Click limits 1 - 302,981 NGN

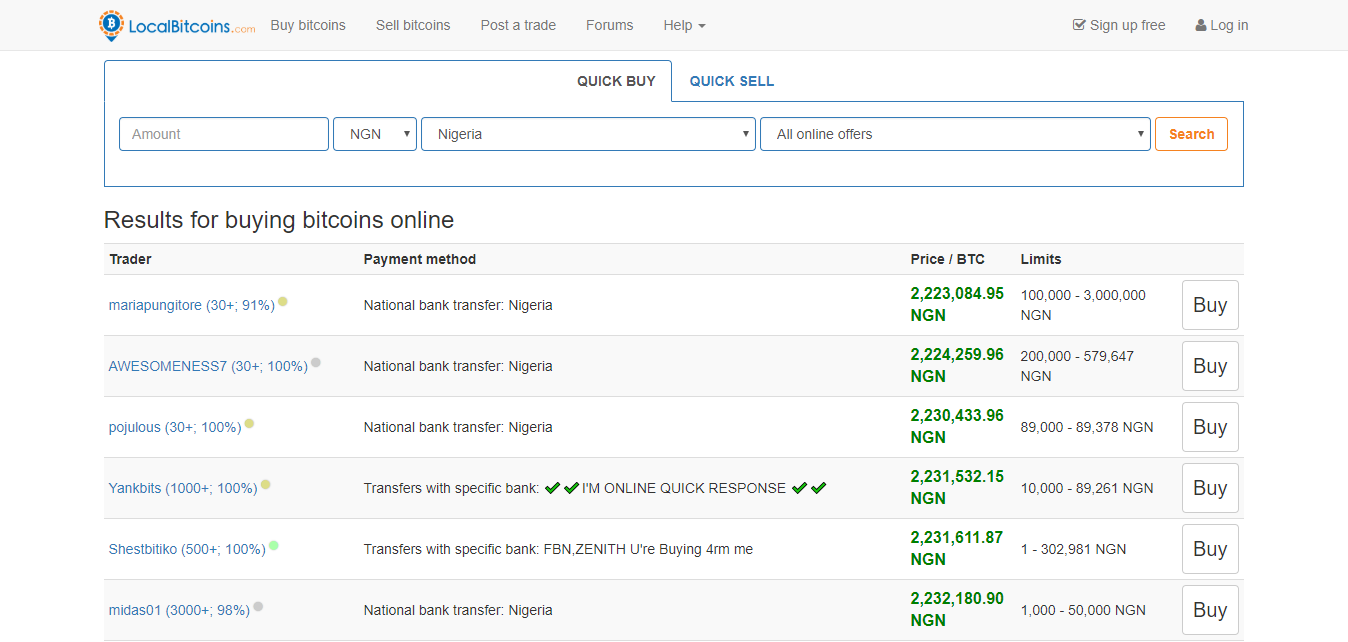coord(1073,549)
